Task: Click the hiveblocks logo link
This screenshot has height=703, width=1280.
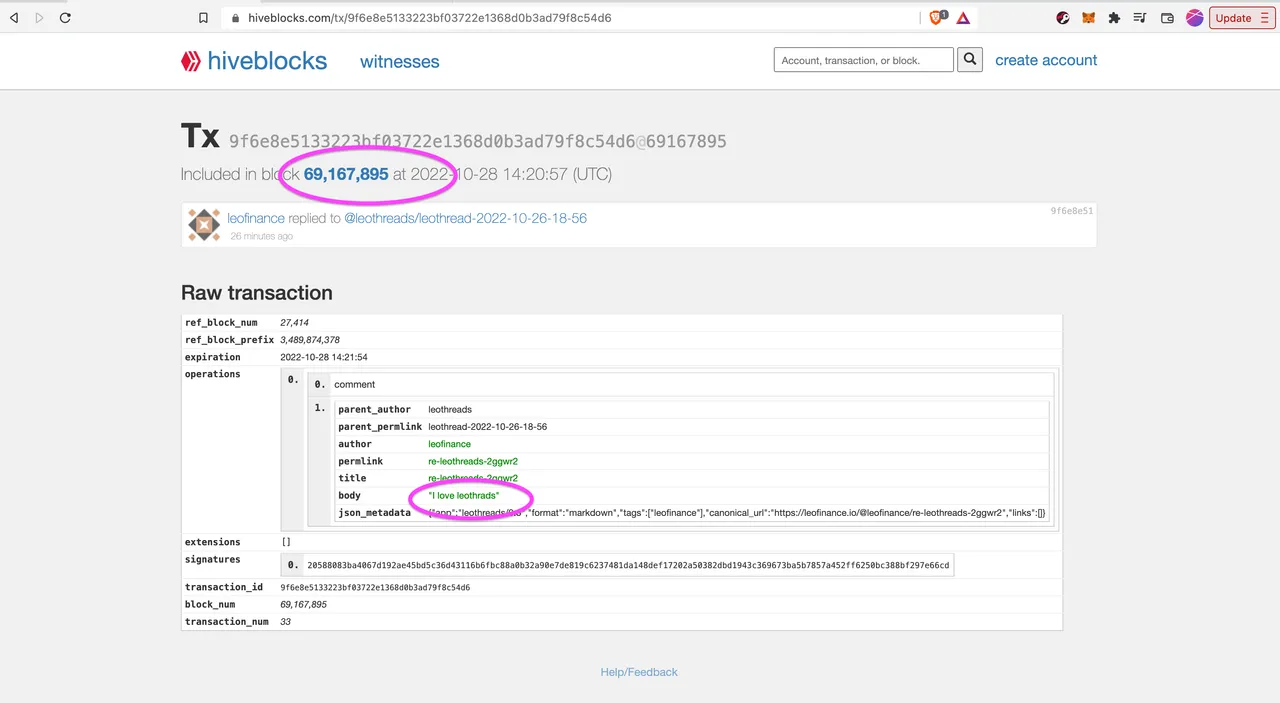Action: [254, 61]
